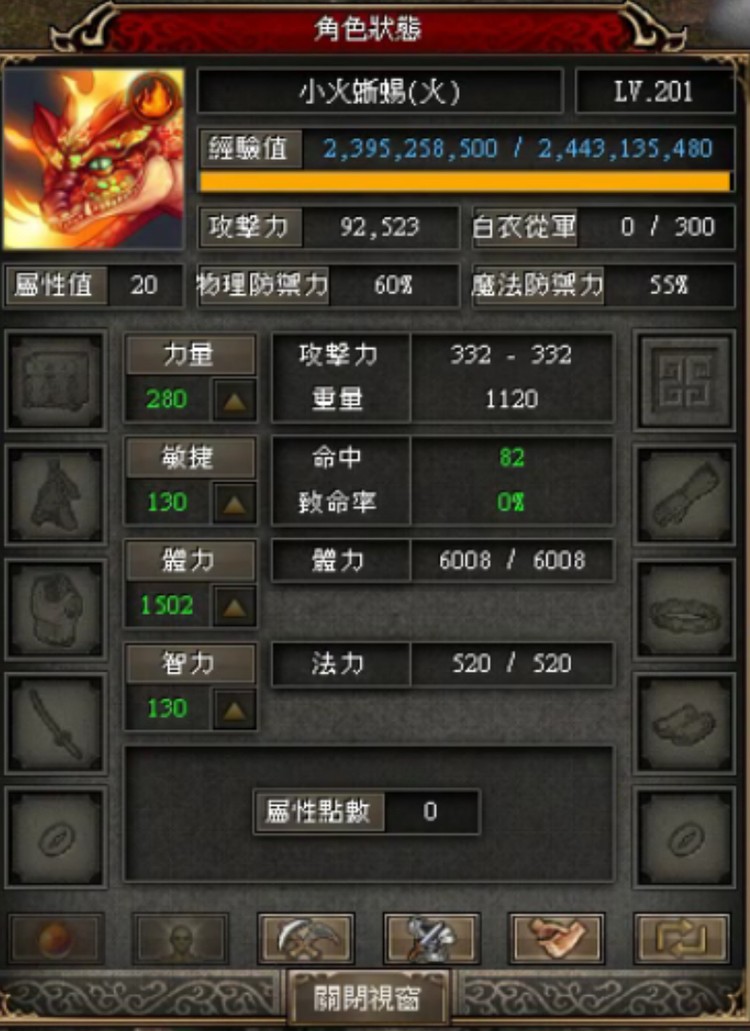Select the cloak equipment slot
This screenshot has height=1031, width=750.
(55, 495)
